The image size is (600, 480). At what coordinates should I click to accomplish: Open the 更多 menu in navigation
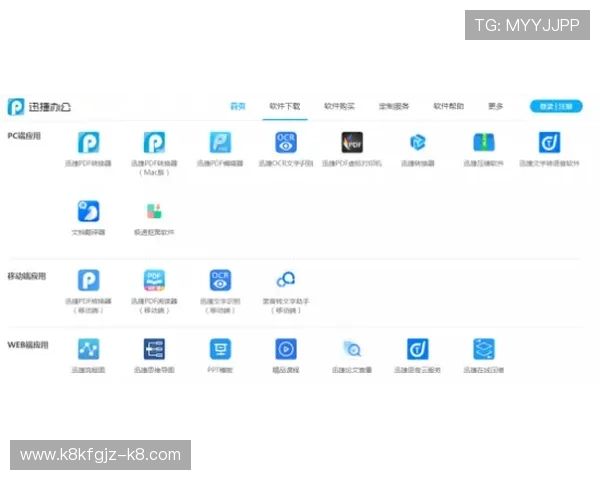495,106
